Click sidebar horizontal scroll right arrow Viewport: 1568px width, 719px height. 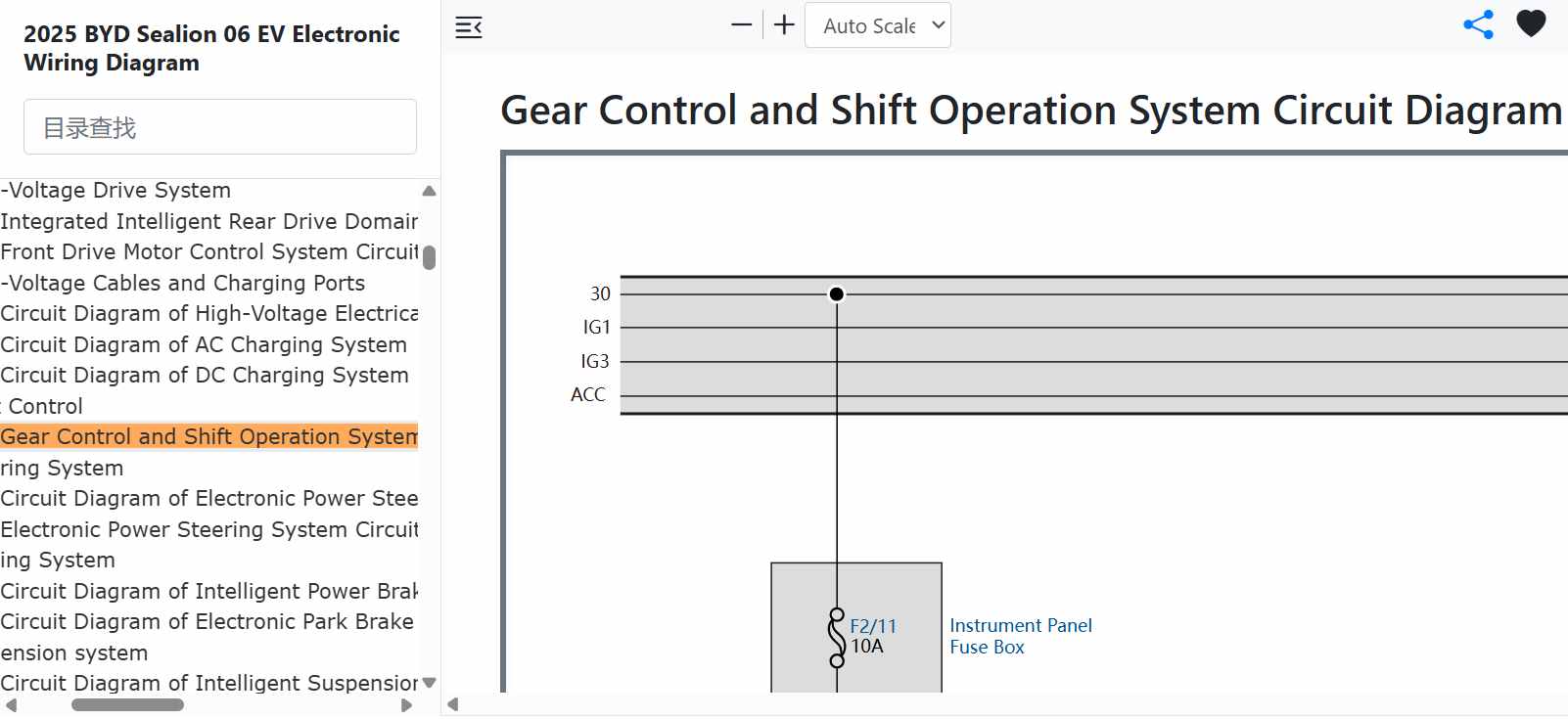coord(407,705)
